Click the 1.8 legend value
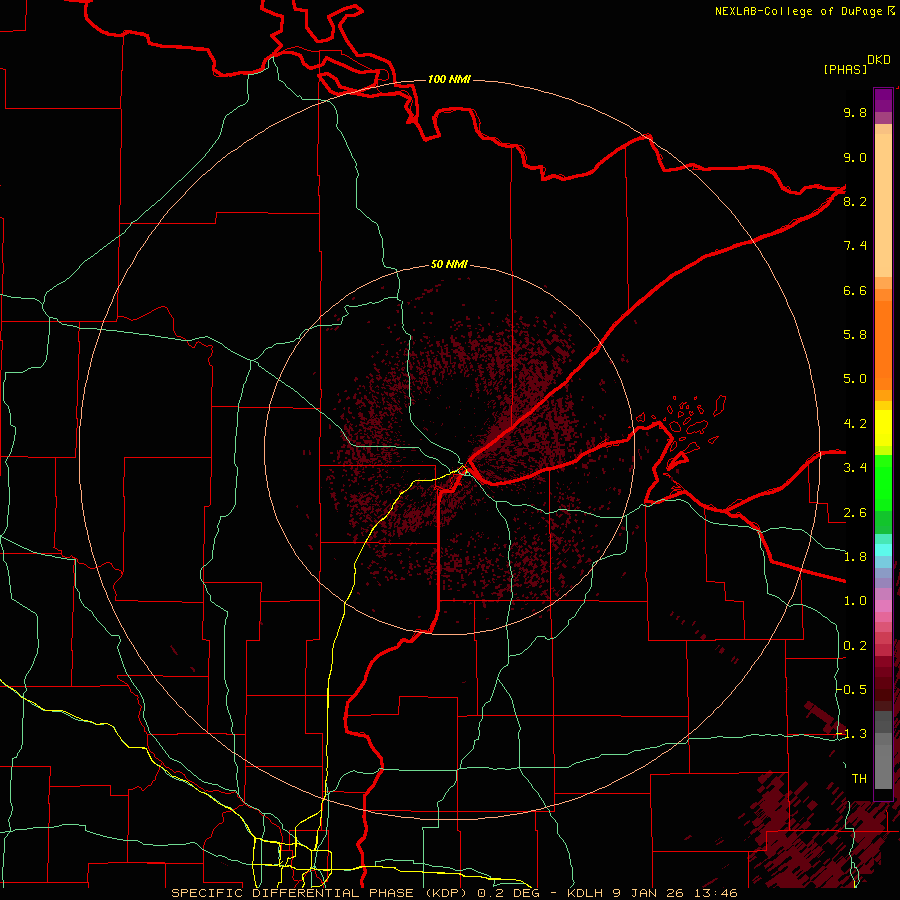Viewport: 900px width, 900px height. click(x=855, y=557)
